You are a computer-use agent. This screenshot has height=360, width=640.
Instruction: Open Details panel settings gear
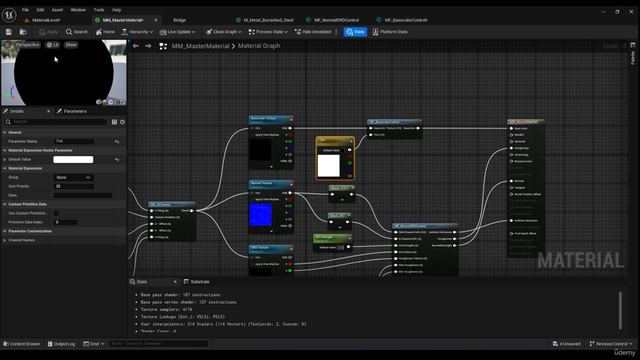(x=122, y=122)
